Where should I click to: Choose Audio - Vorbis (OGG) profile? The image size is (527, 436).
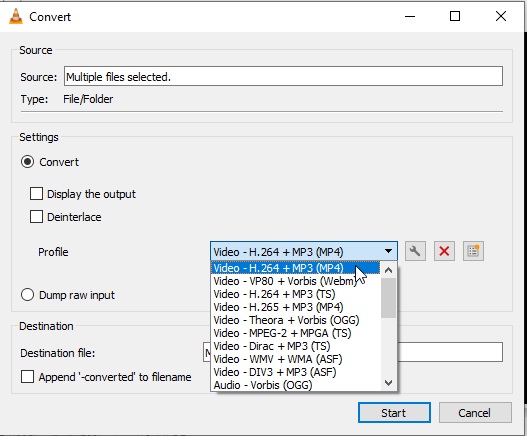296,385
